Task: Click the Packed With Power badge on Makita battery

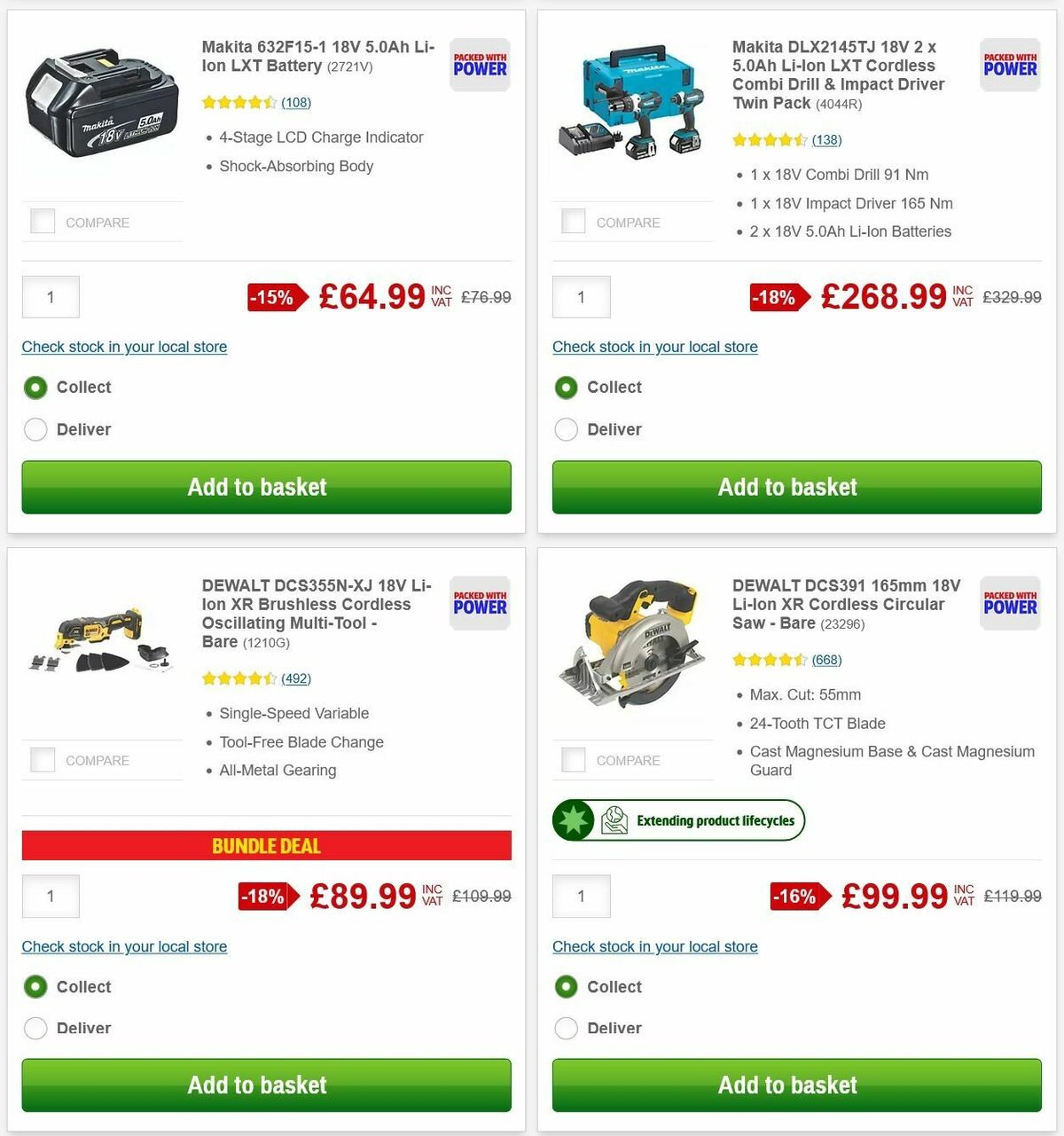Action: 479,65
